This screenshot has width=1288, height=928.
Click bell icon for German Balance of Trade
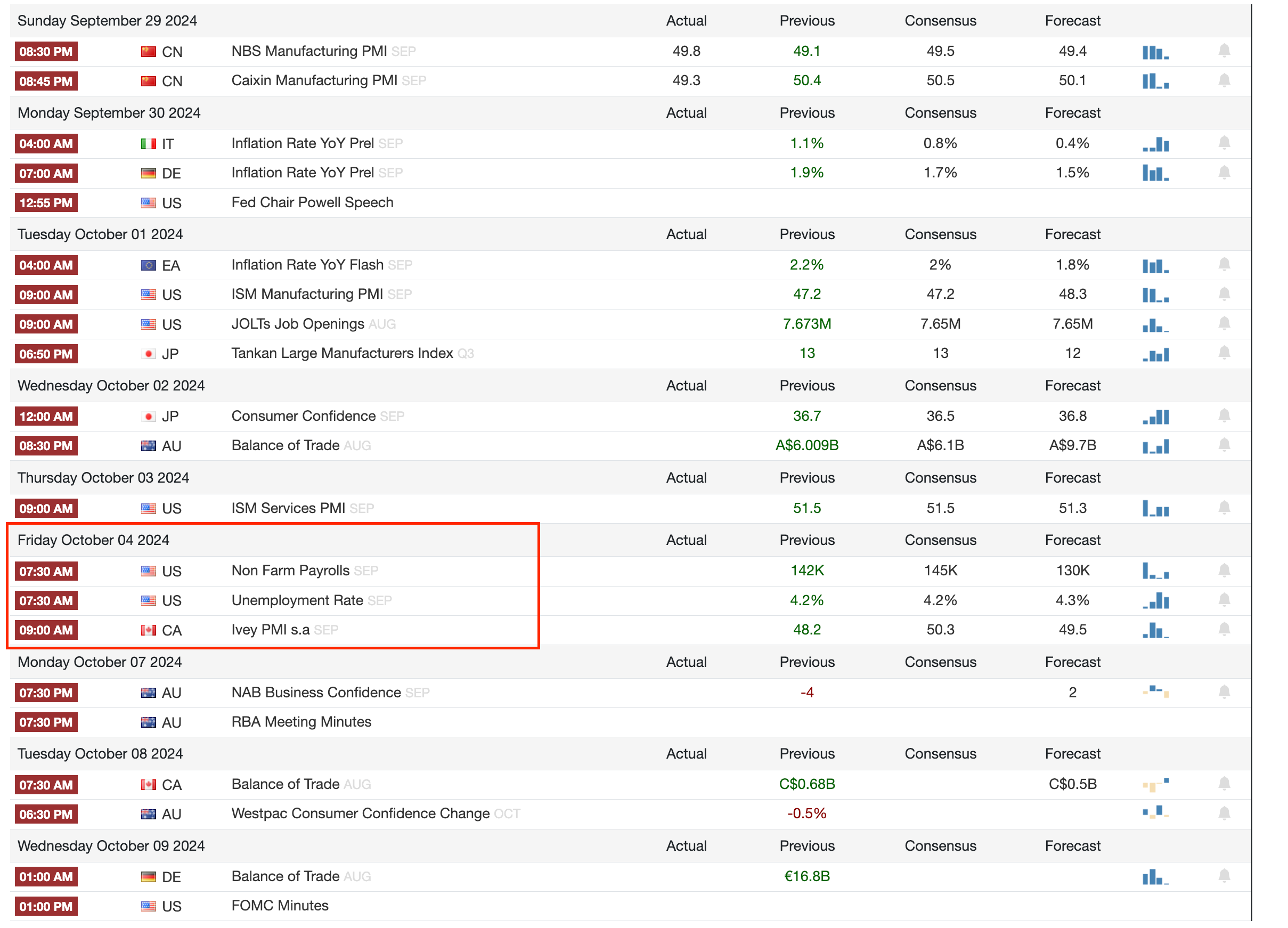[1224, 876]
